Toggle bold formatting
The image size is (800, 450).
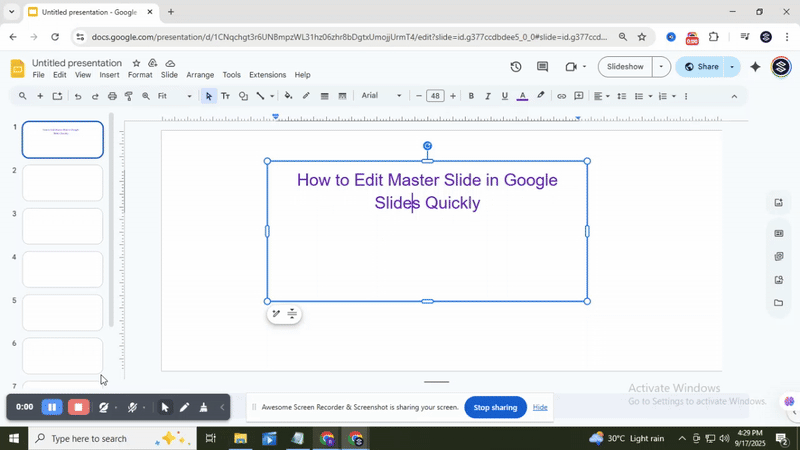[471, 96]
